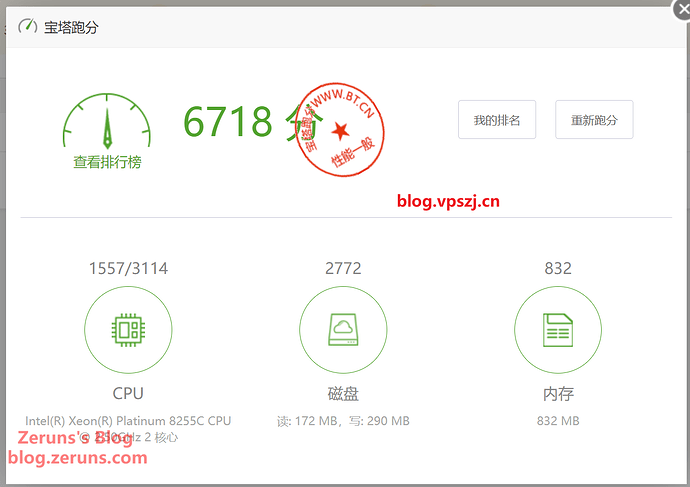Click the green speedometer gauge icon
The height and width of the screenshot is (487, 690).
(107, 123)
